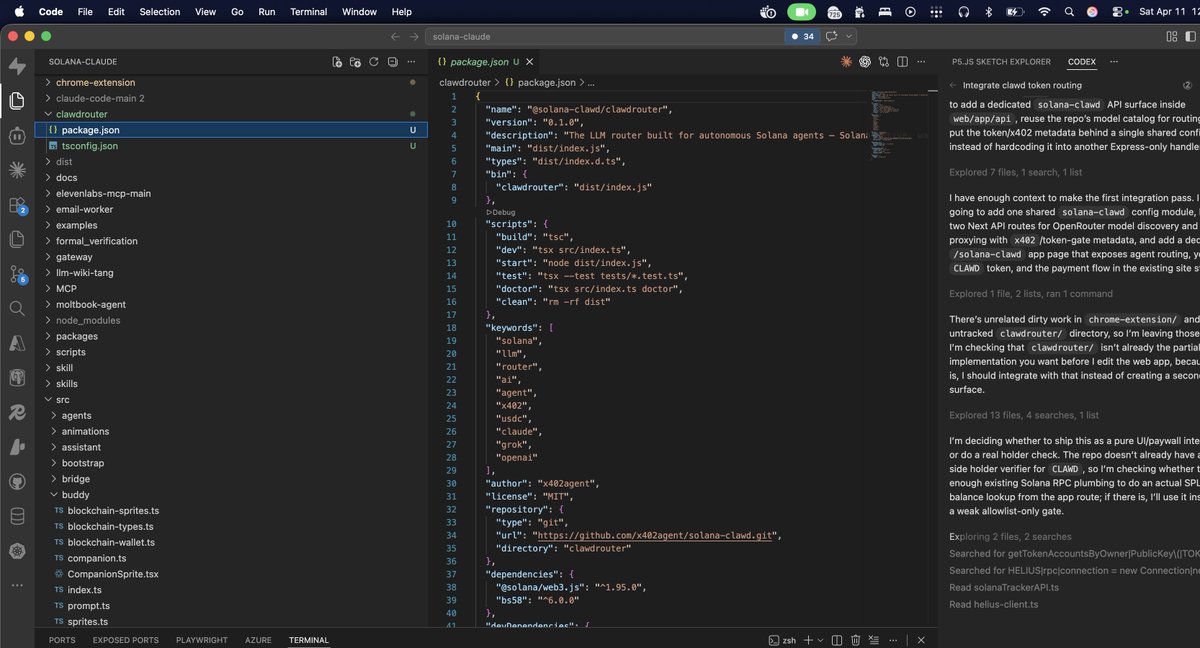The width and height of the screenshot is (1200, 648).
Task: Open macOS Control Center toggles
Action: tap(1118, 12)
